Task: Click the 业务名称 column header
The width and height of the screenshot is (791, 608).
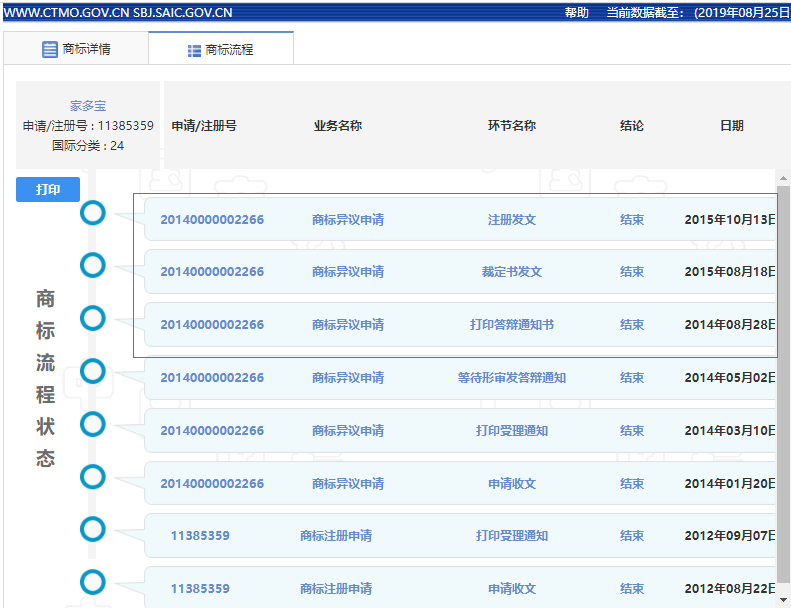Action: pos(338,125)
